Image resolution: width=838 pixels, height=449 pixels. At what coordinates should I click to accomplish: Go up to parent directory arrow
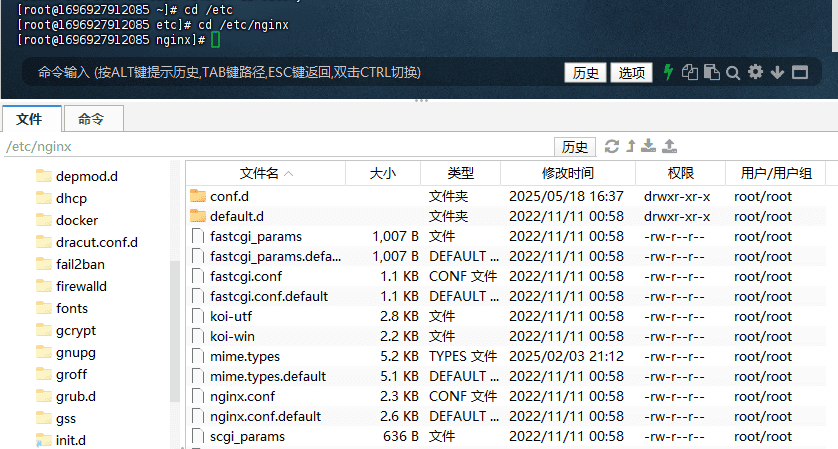[631, 146]
